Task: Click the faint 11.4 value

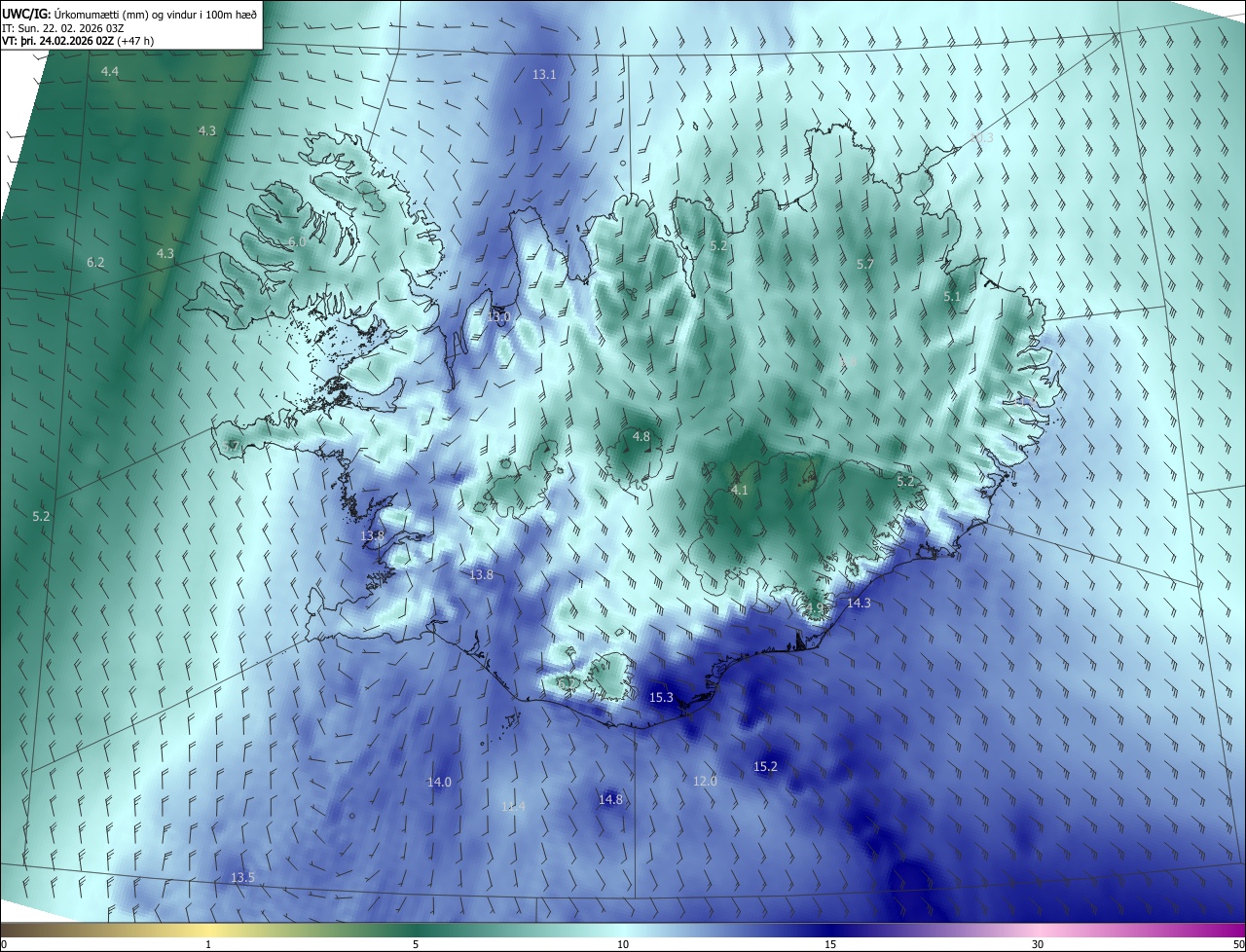Action: point(513,807)
